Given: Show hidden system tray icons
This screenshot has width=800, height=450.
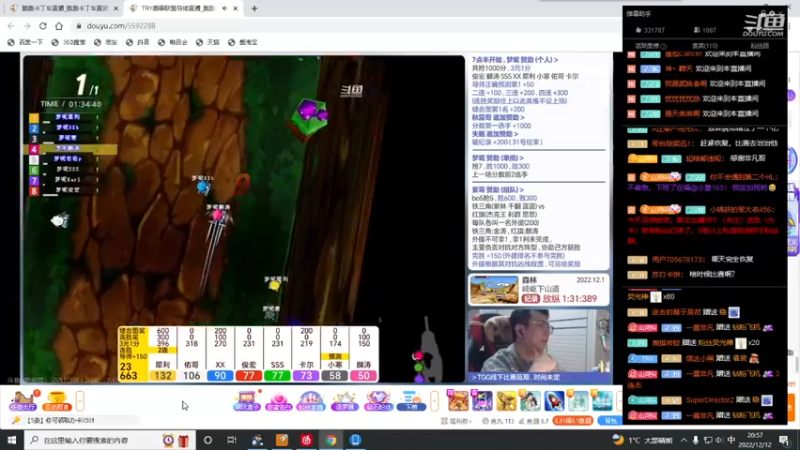Looking at the screenshot, I should 683,440.
